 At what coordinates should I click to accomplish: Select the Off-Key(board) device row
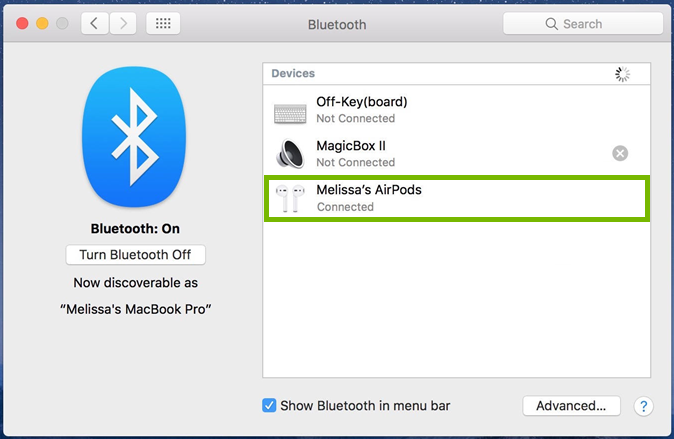(456, 110)
